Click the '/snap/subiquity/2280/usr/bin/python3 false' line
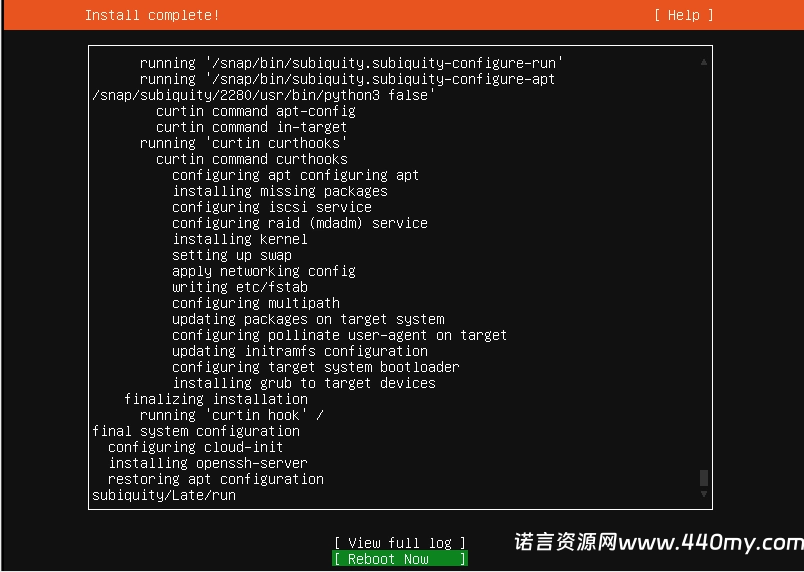This screenshot has height=572, width=804. [x=264, y=95]
